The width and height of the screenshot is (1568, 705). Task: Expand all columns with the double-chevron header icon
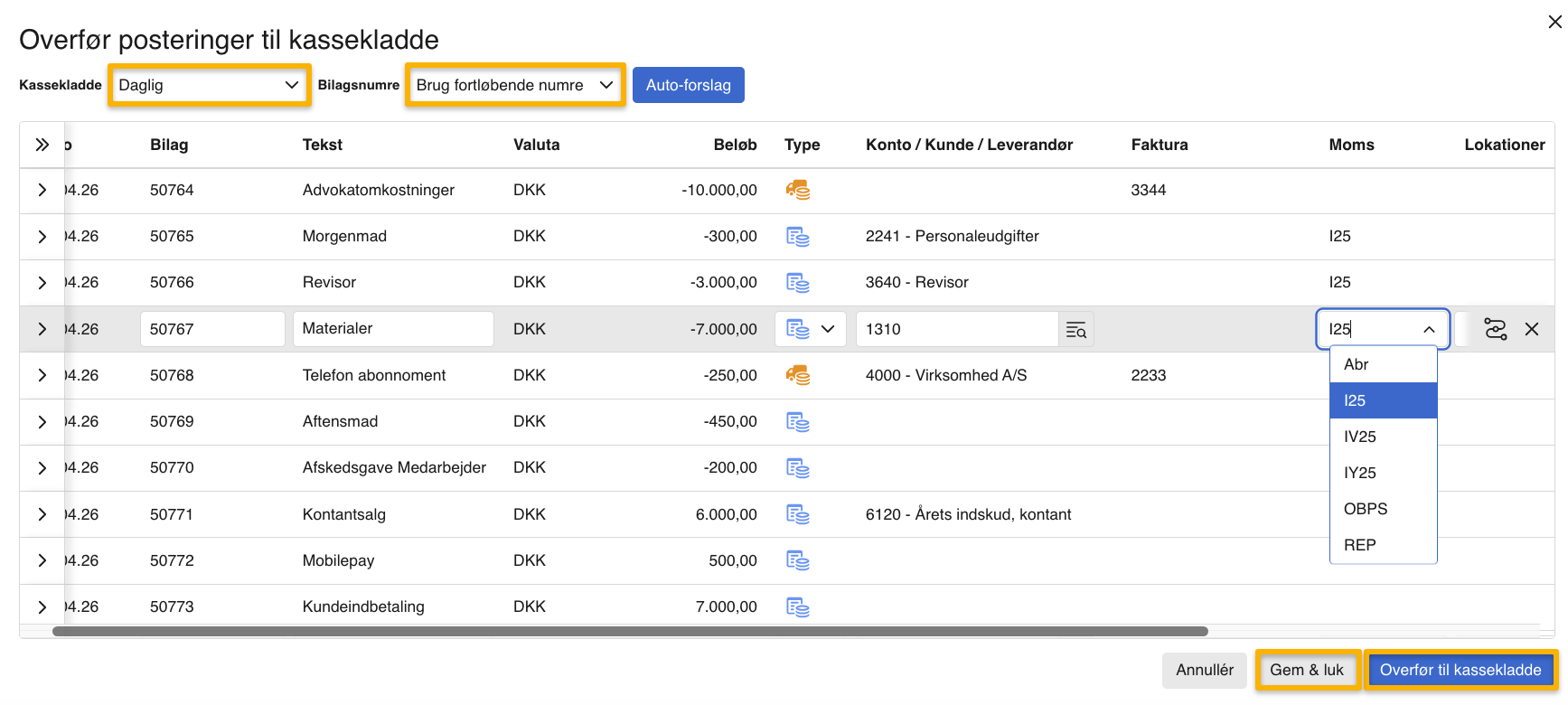42,145
